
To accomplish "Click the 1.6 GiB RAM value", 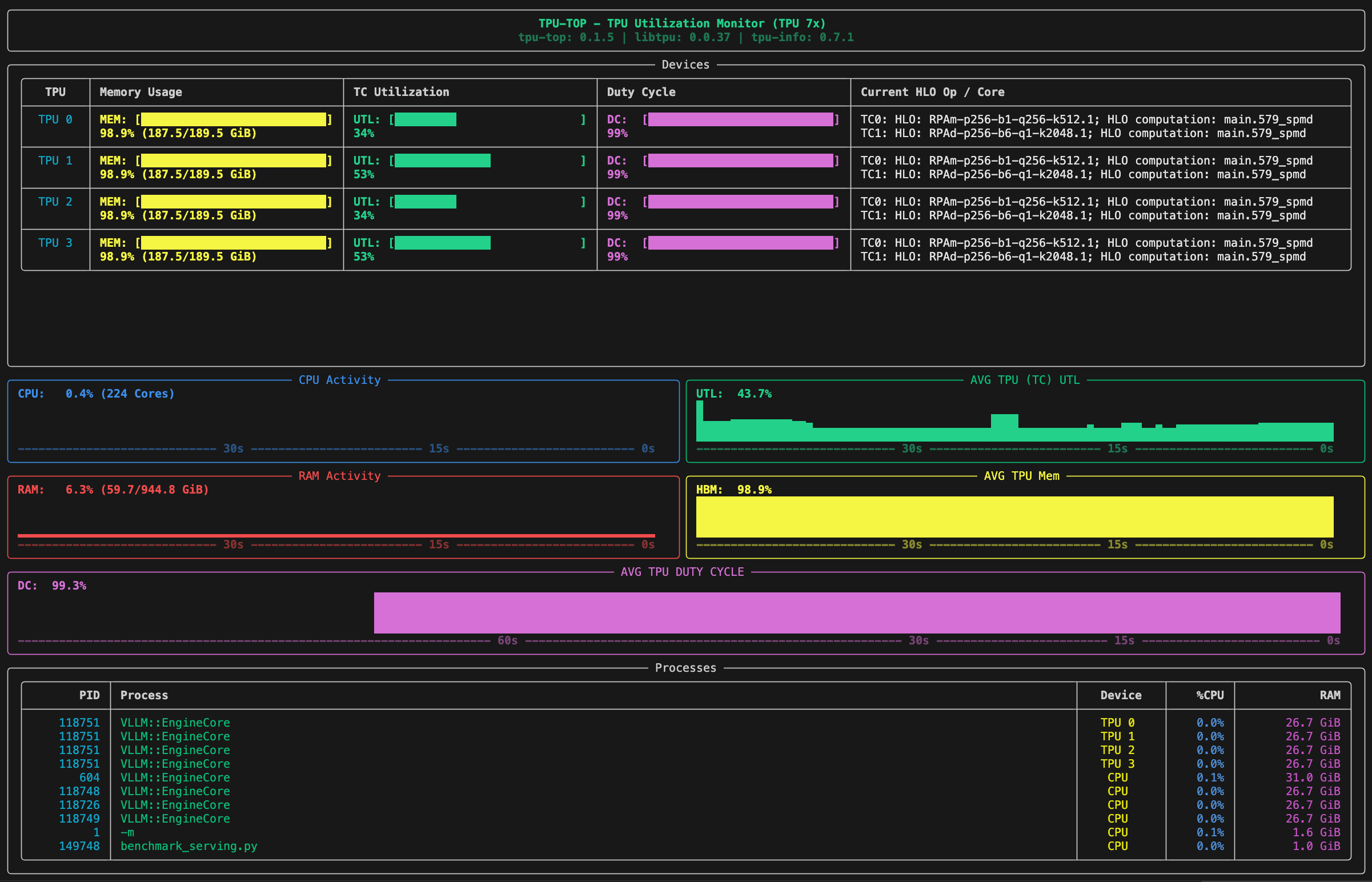I will 1317,832.
